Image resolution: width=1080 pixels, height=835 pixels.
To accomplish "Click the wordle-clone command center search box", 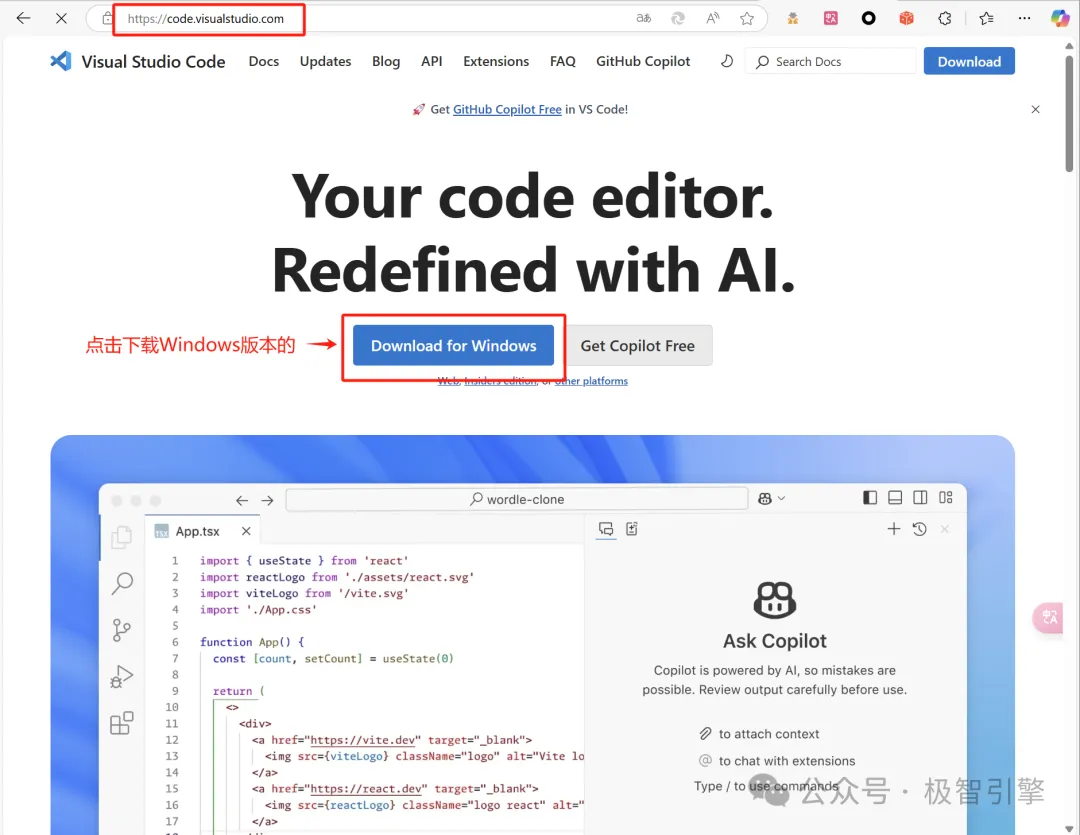I will pos(517,499).
